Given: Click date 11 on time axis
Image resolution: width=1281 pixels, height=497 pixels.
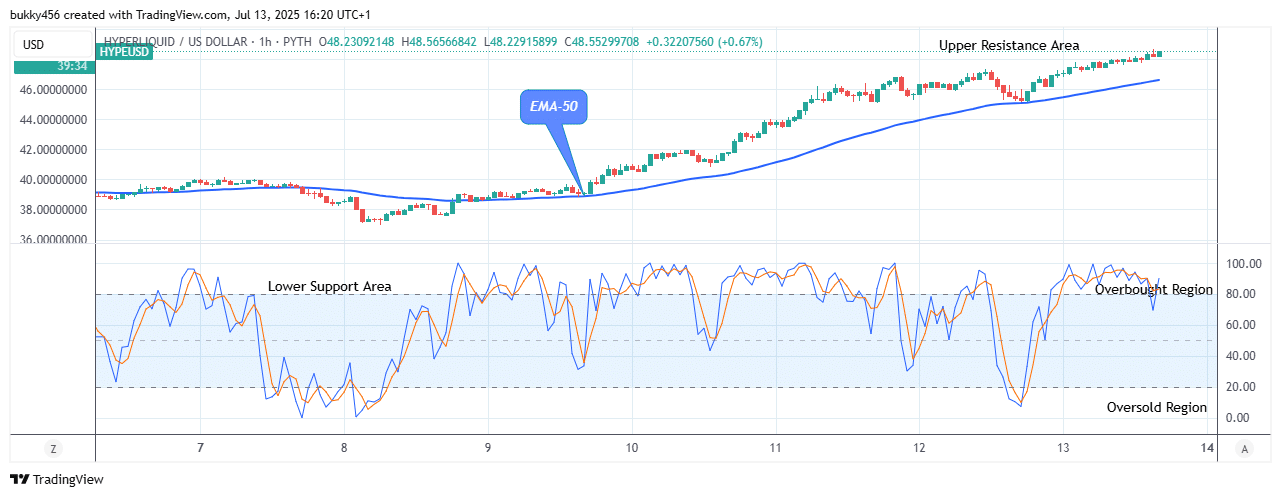Looking at the screenshot, I should point(775,449).
